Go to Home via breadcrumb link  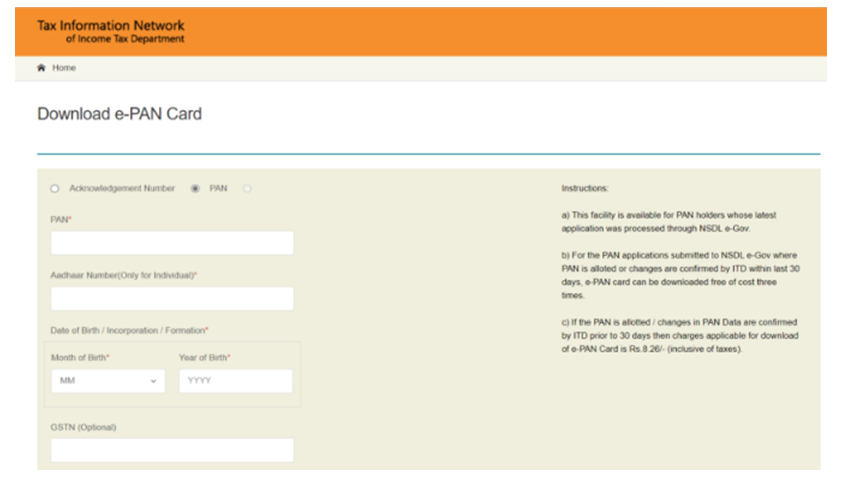(64, 68)
